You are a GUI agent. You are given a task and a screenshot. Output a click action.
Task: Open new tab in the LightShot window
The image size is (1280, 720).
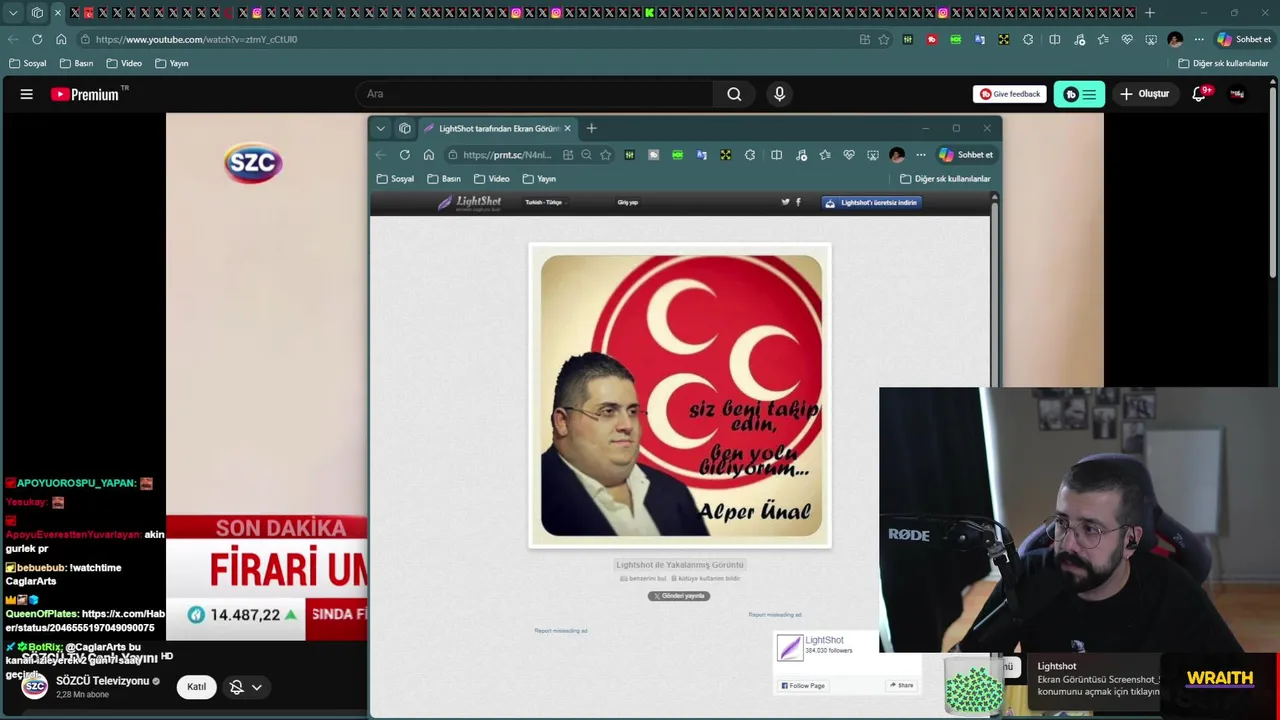click(591, 128)
